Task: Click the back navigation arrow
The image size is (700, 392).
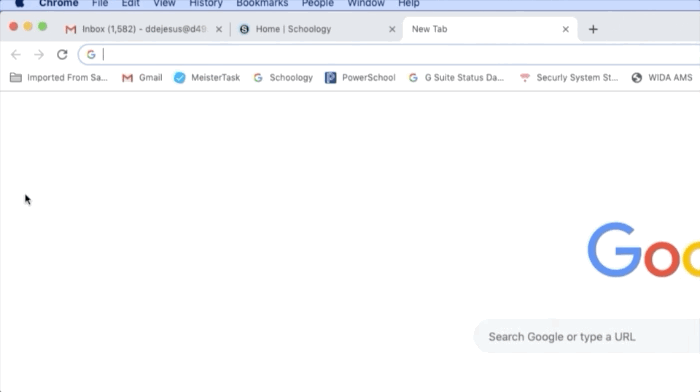Action: [16, 54]
